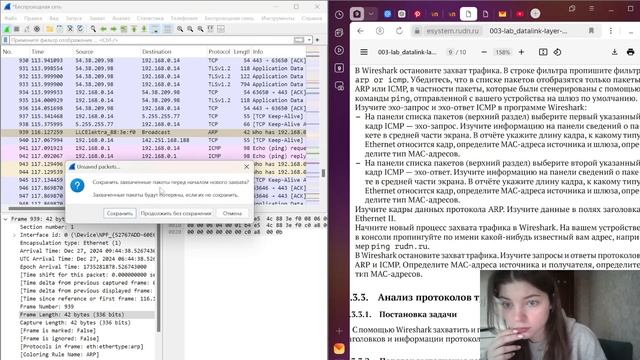Click the Go to specified packet icon
Image resolution: width=640 pixels, height=360 pixels.
point(123,29)
